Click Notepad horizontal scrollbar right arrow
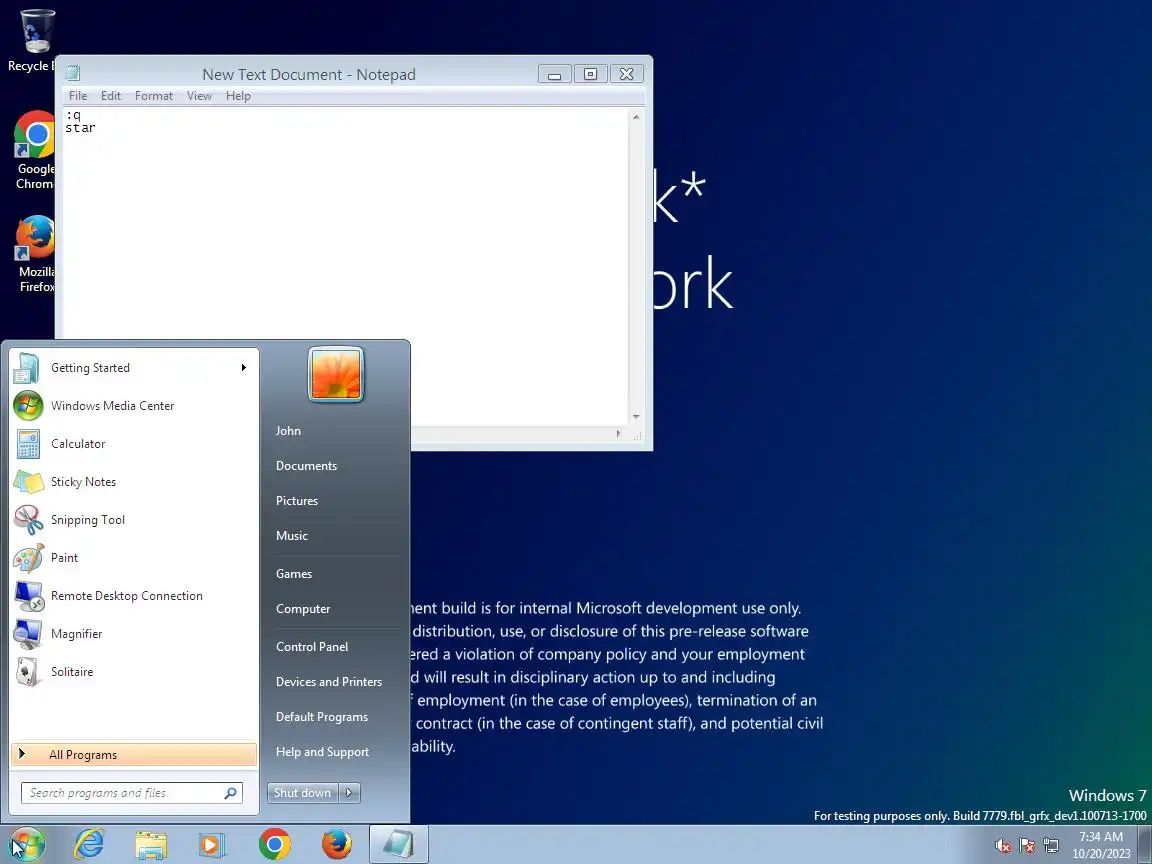This screenshot has height=864, width=1152. pos(619,434)
